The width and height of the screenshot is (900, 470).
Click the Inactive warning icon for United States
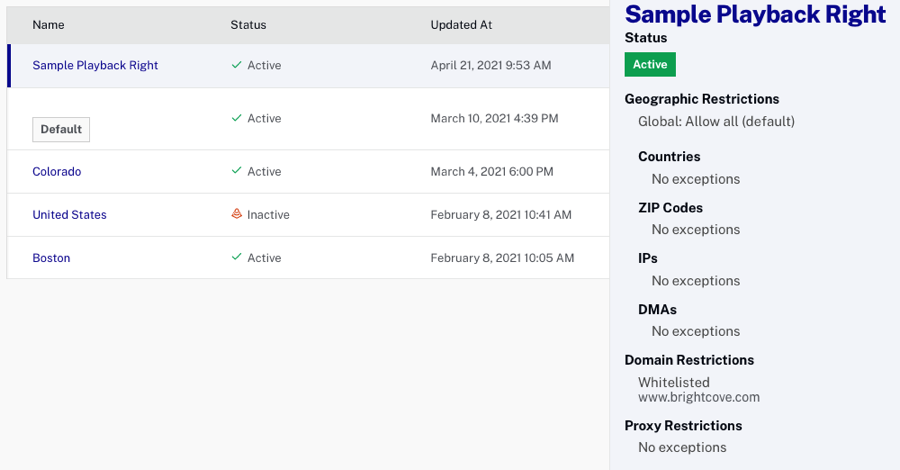(x=236, y=214)
